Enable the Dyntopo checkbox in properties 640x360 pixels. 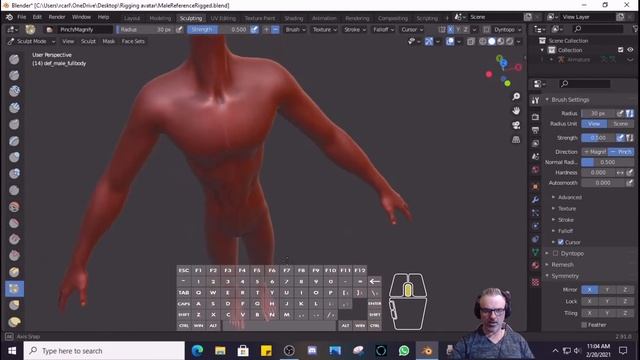555,253
